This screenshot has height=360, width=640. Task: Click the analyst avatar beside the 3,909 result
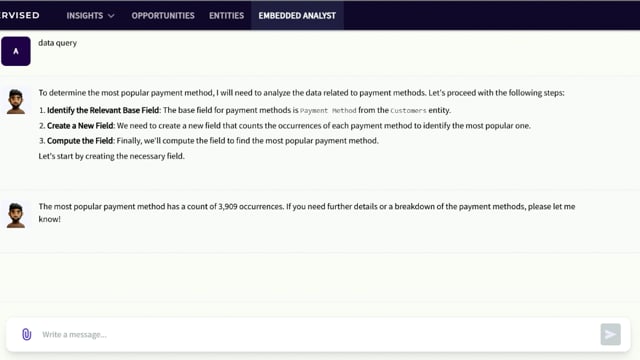[x=16, y=215]
